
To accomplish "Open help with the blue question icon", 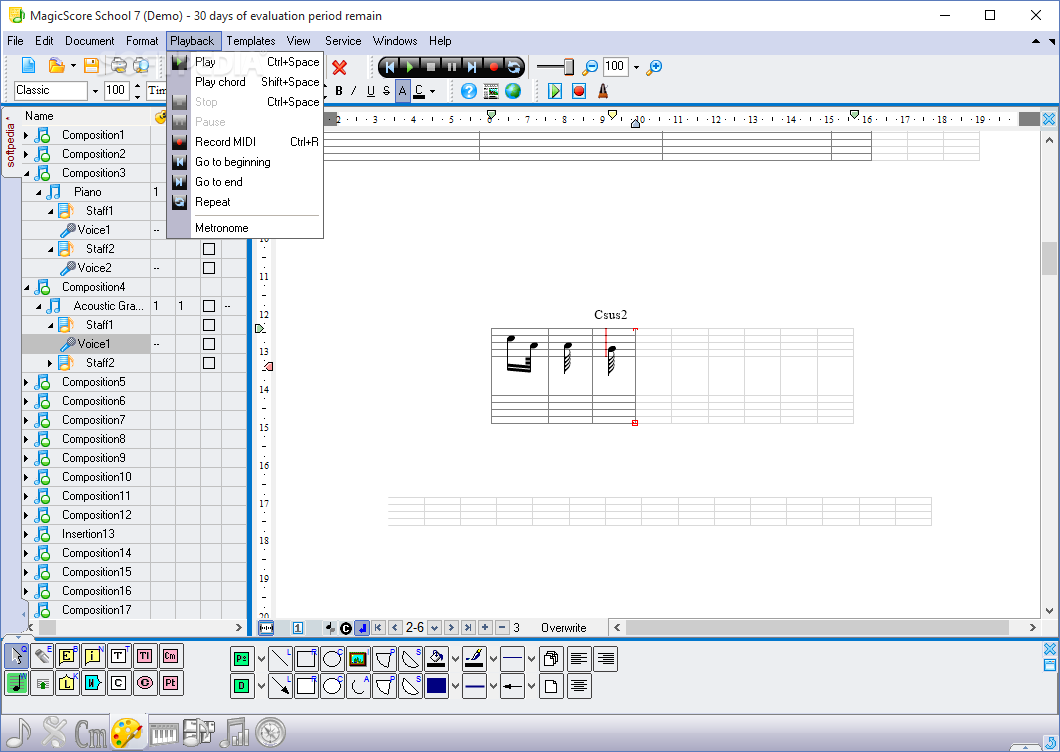I will tap(468, 91).
